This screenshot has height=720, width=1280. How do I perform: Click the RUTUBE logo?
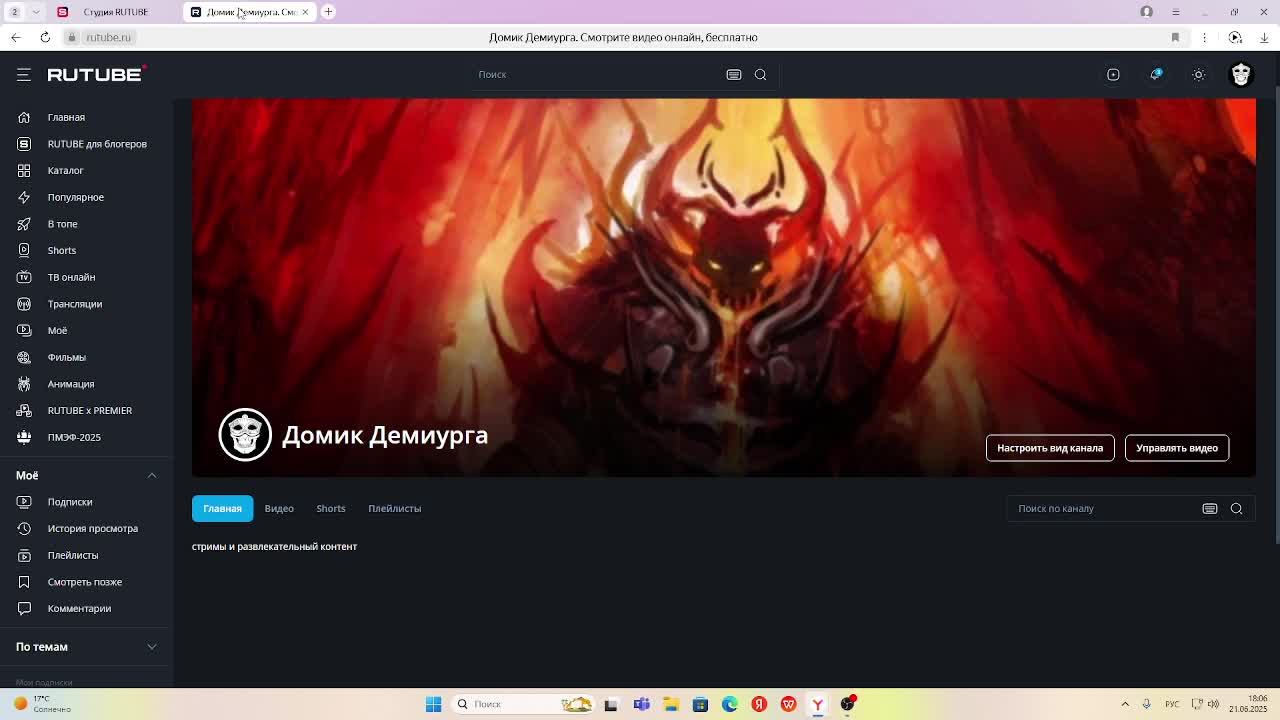click(97, 74)
